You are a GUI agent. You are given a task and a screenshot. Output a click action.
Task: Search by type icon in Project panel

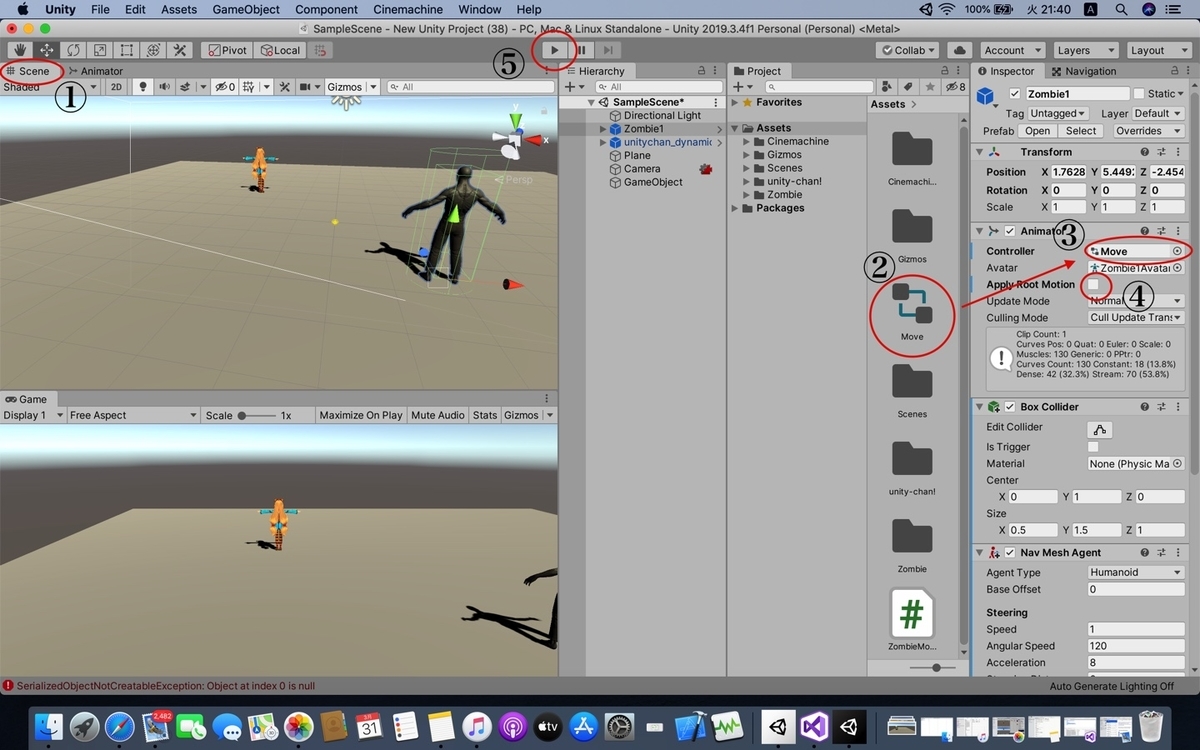pos(886,87)
